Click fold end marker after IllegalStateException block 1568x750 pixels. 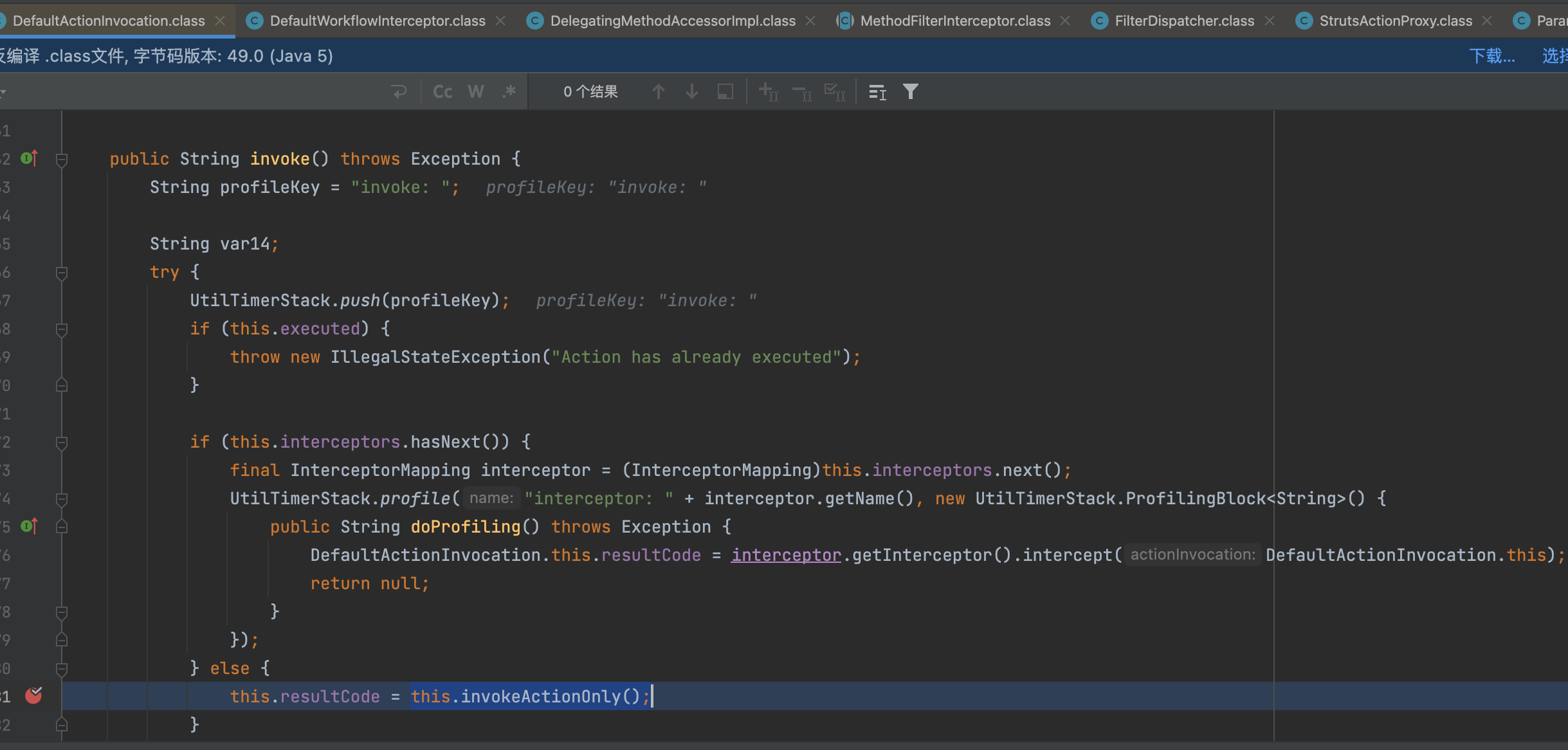(62, 385)
